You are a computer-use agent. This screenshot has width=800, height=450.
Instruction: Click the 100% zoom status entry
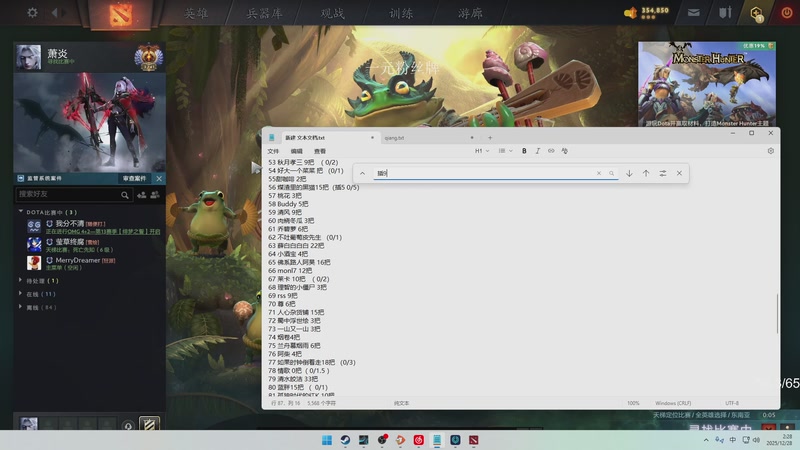[x=633, y=403]
